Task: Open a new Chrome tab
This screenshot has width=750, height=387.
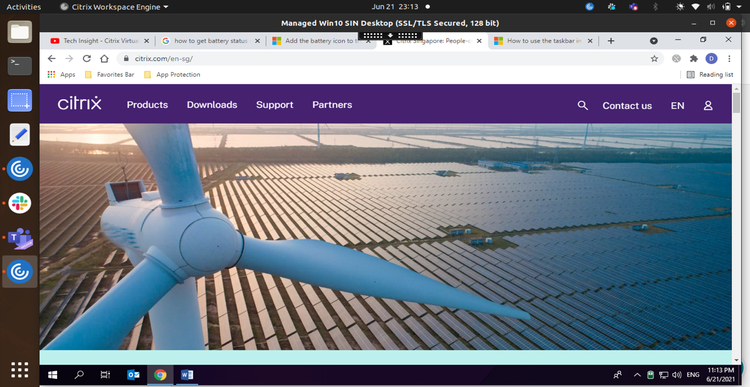Action: click(611, 41)
